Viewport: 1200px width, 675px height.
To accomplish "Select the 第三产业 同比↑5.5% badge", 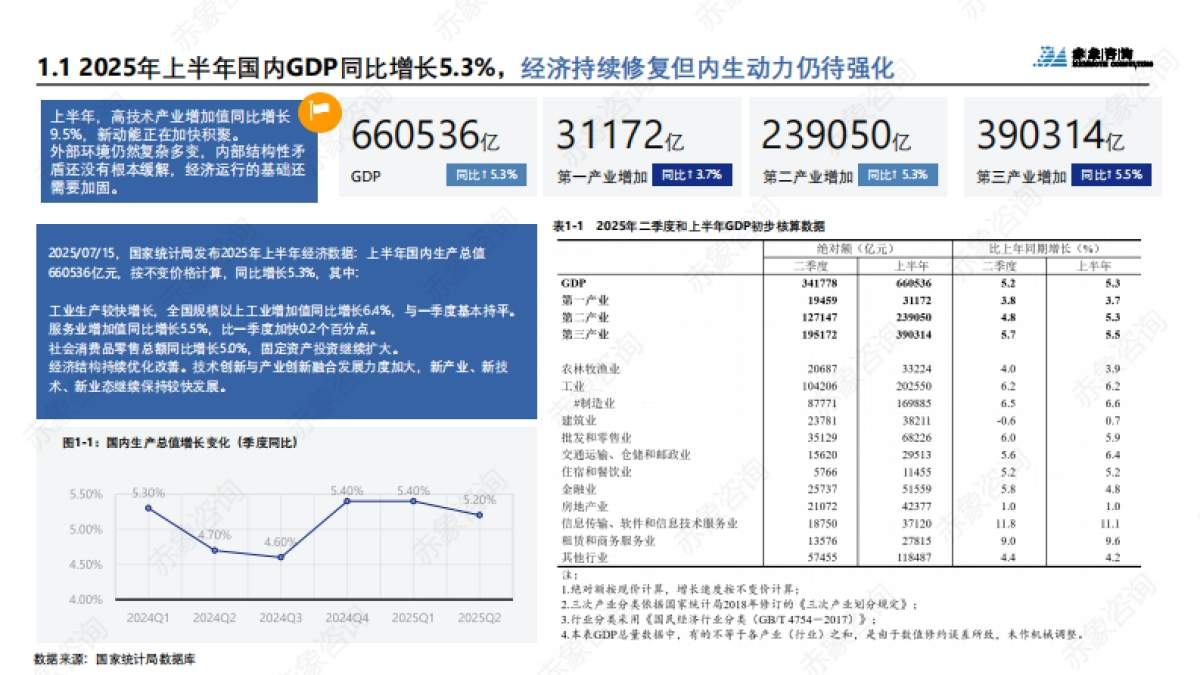I will point(1111,175).
